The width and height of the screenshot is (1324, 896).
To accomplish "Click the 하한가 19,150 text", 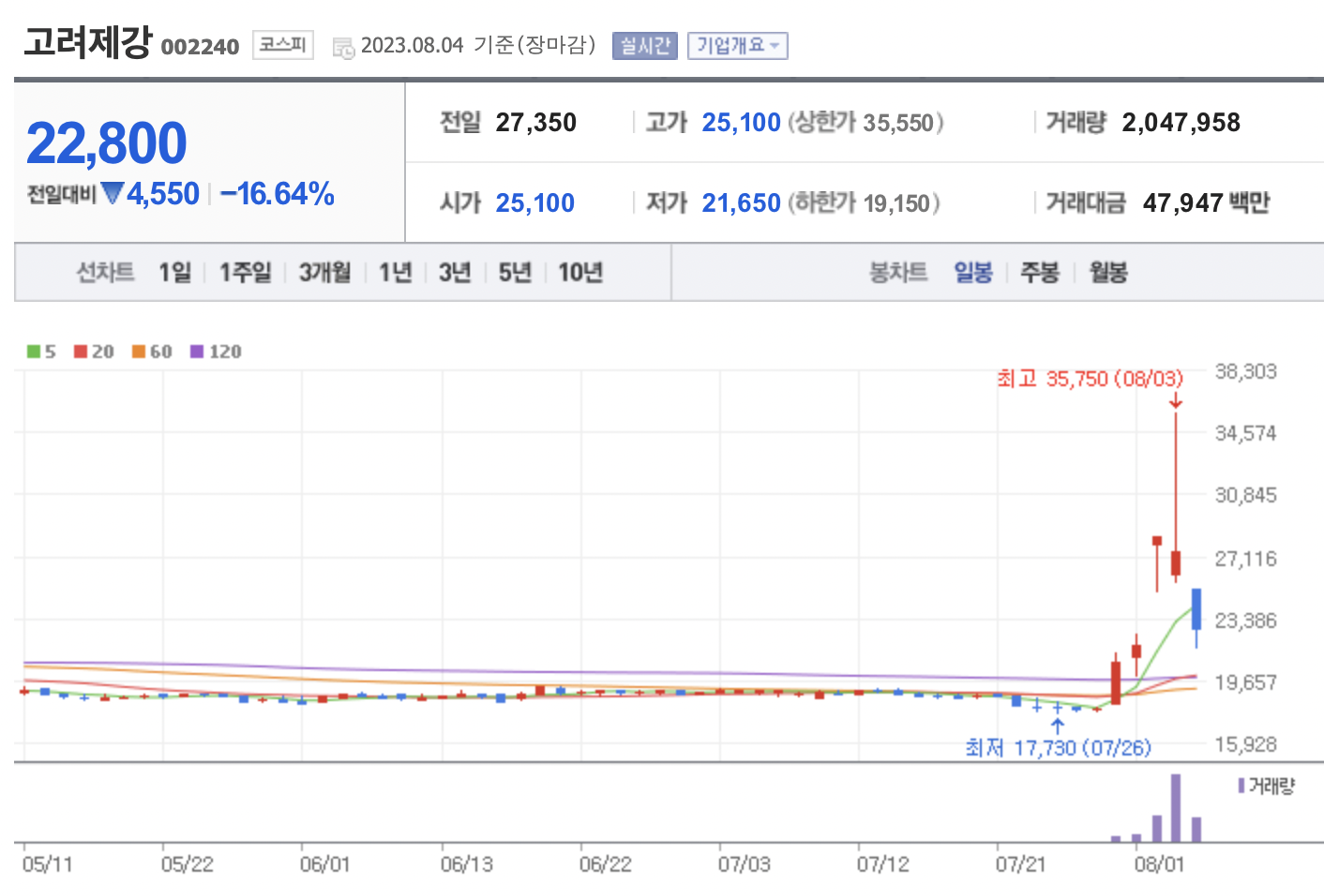I will tap(864, 203).
